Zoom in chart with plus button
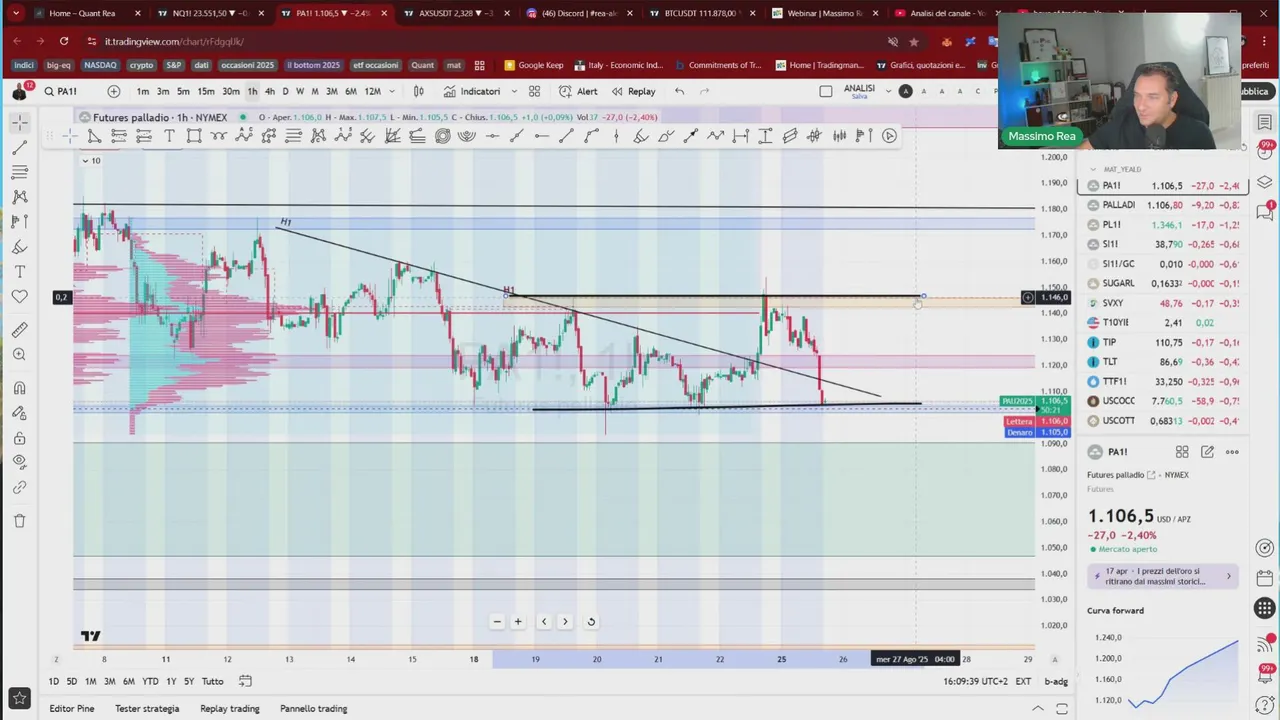The height and width of the screenshot is (720, 1280). pyautogui.click(x=518, y=621)
